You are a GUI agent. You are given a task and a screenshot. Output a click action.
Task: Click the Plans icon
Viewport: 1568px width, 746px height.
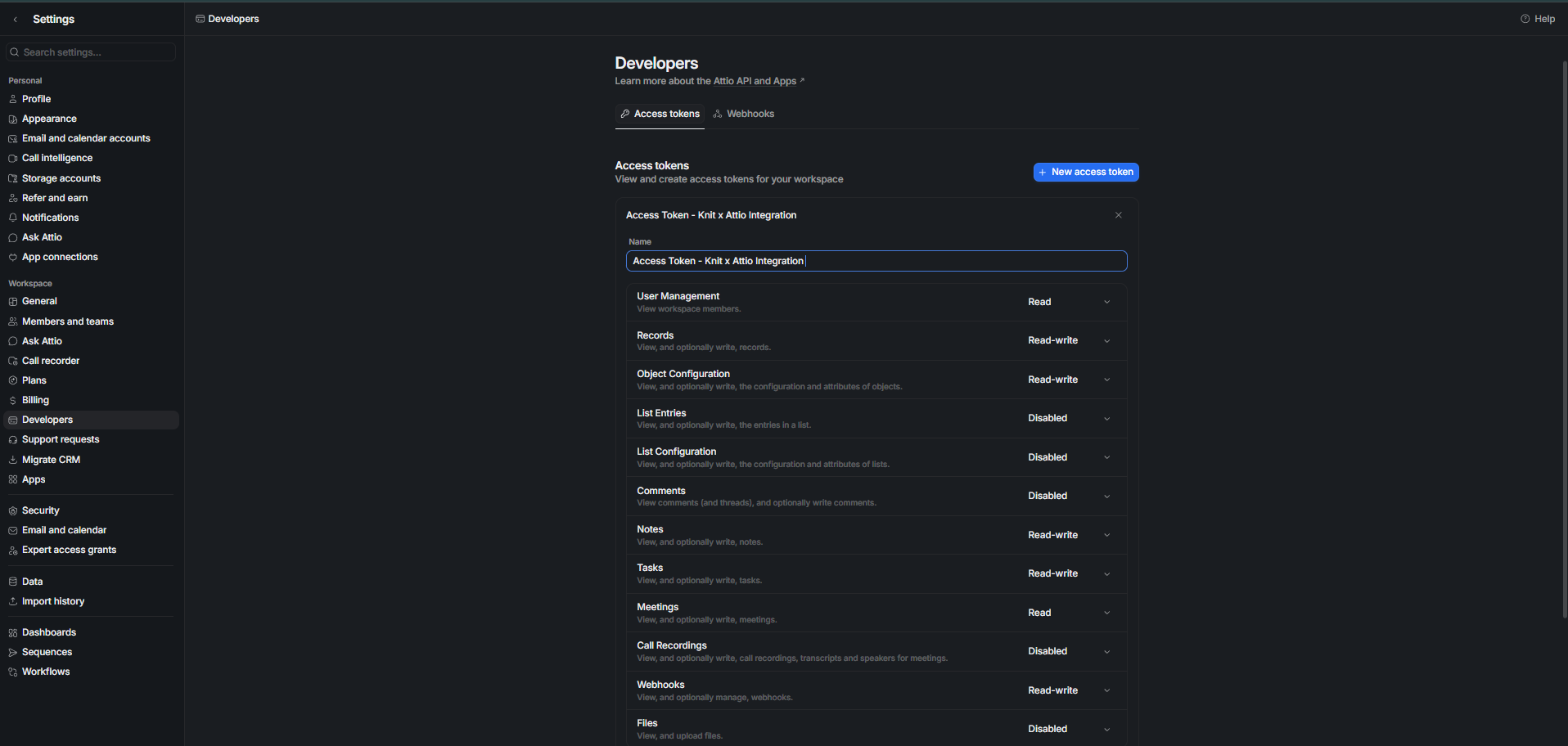point(13,380)
